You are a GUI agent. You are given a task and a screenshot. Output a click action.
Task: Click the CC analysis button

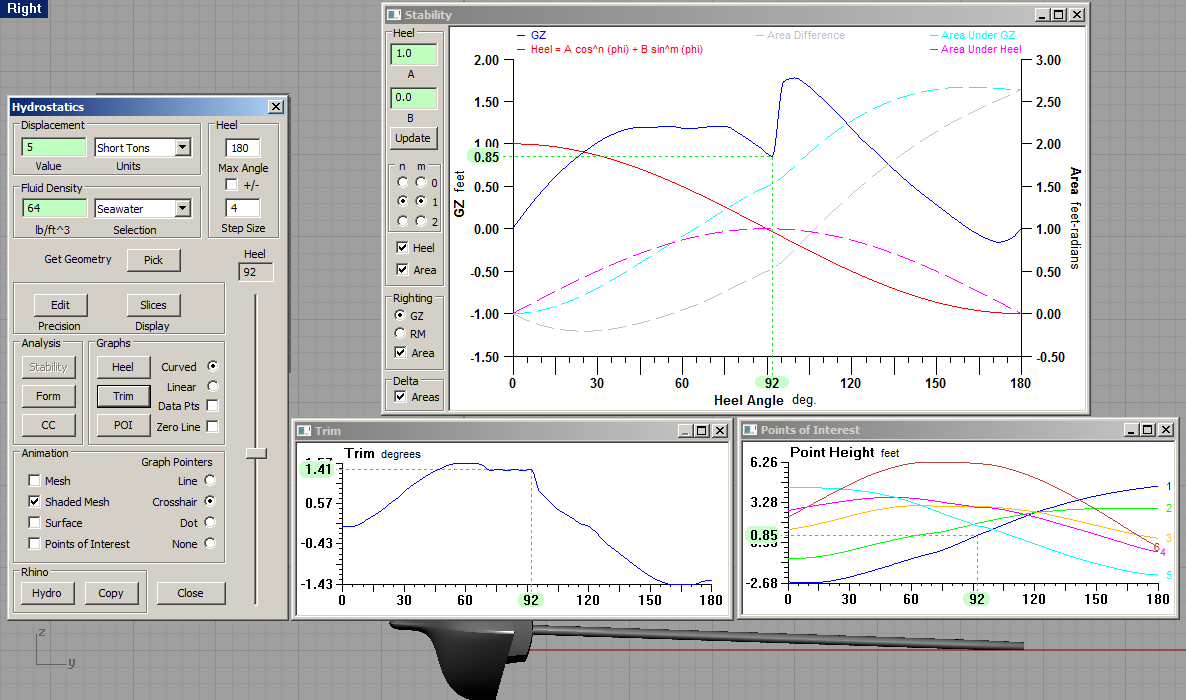(48, 425)
